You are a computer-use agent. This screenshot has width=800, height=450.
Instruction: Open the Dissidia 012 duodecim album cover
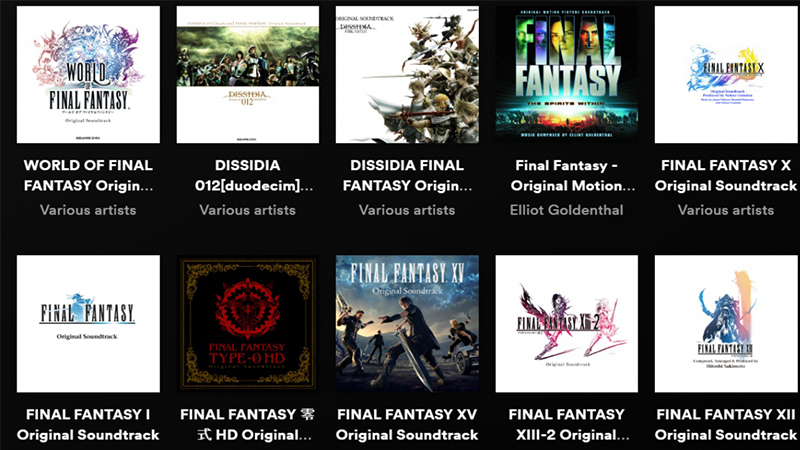pyautogui.click(x=248, y=74)
